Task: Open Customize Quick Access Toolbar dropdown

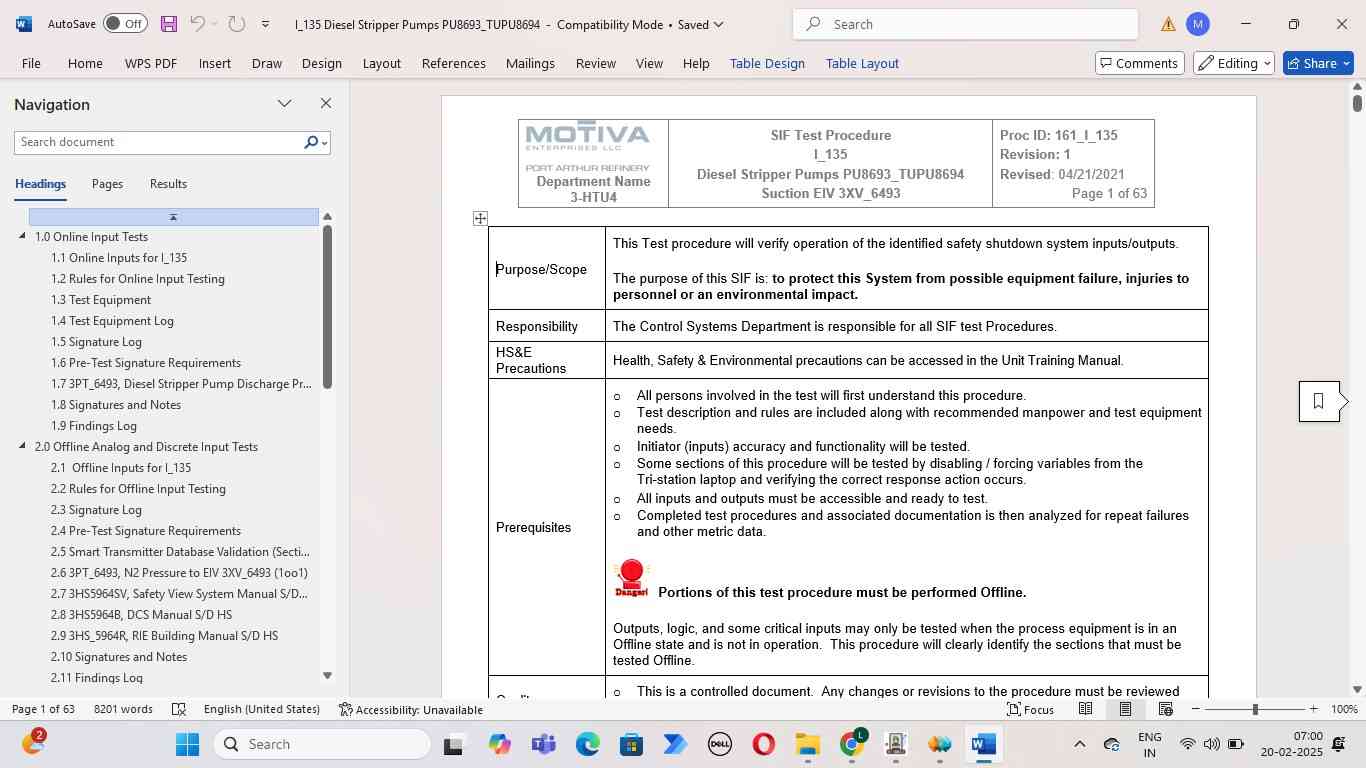Action: [x=265, y=24]
